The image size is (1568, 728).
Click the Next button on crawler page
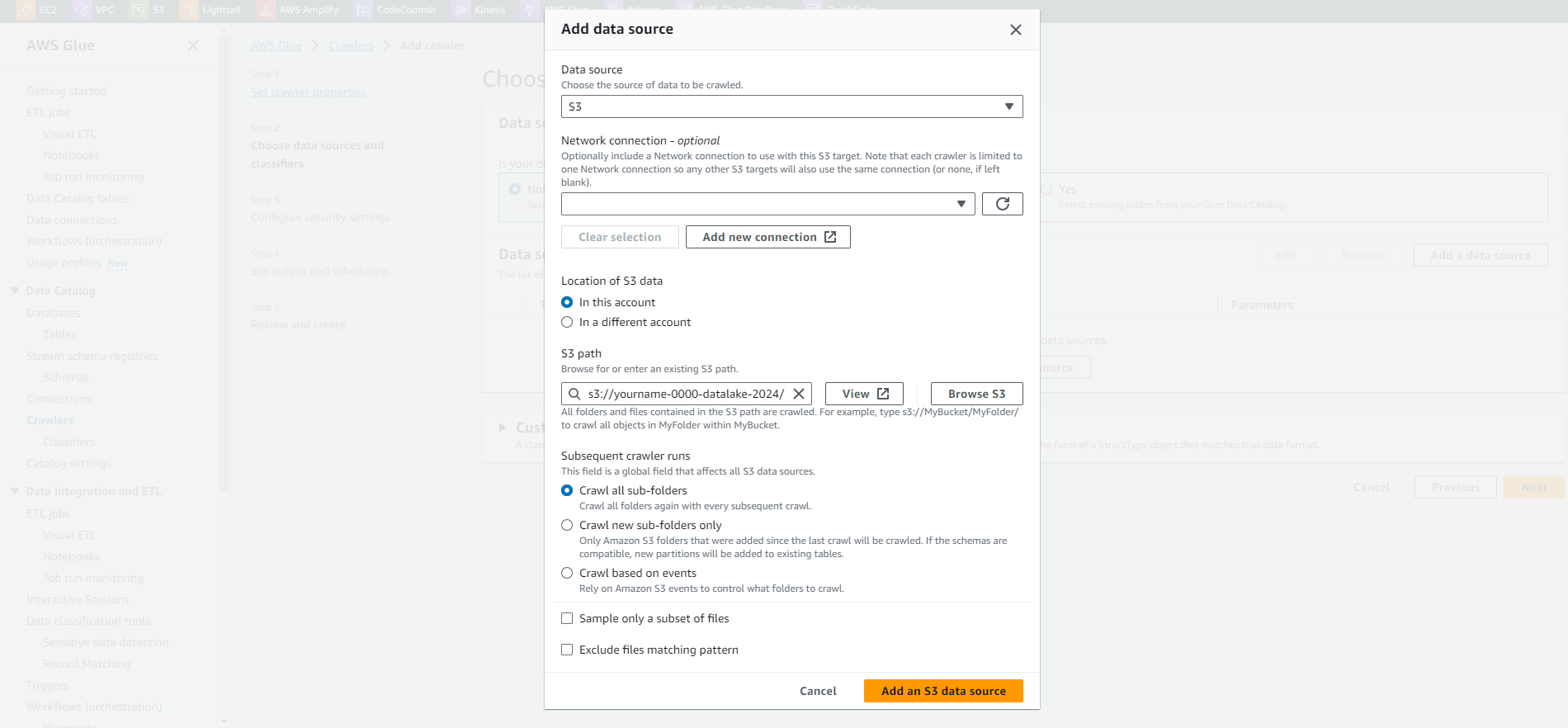tap(1534, 487)
